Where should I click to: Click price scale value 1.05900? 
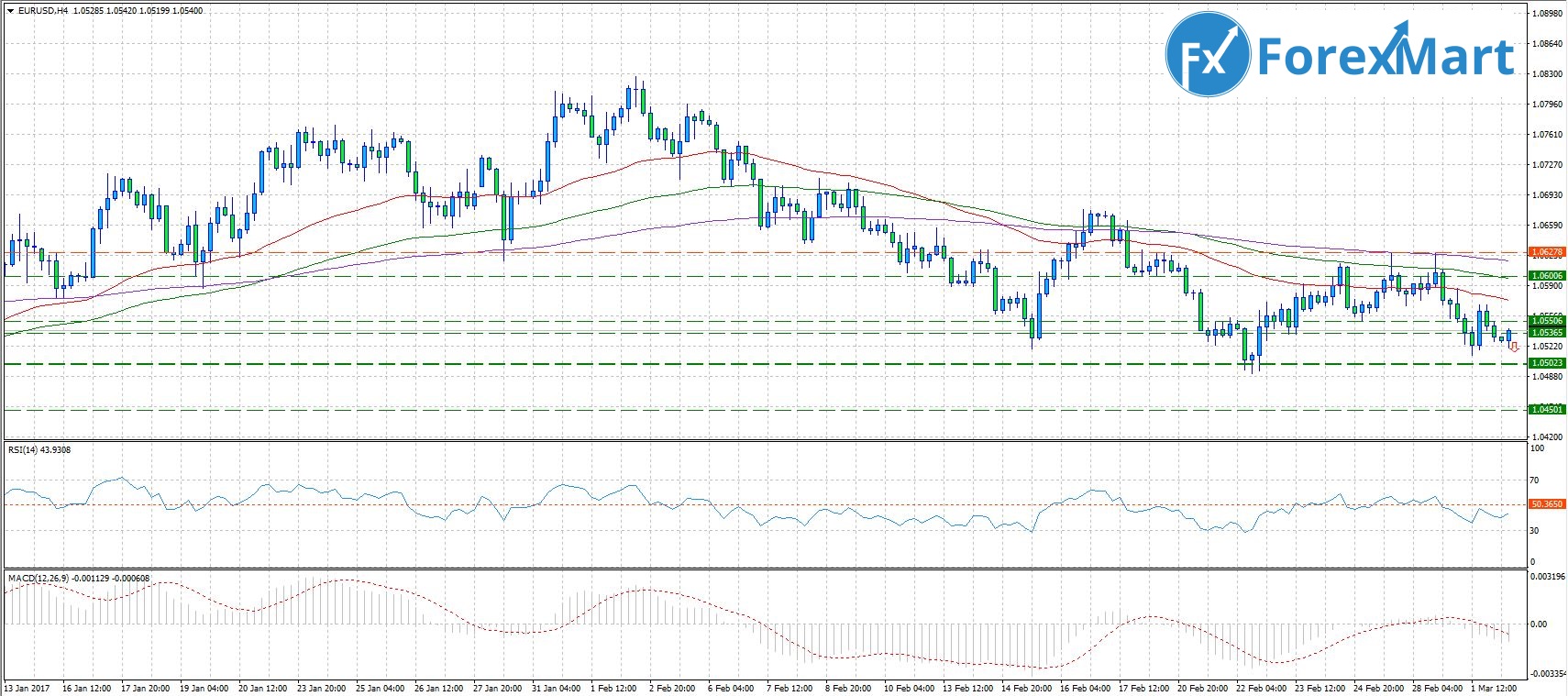(x=1547, y=286)
